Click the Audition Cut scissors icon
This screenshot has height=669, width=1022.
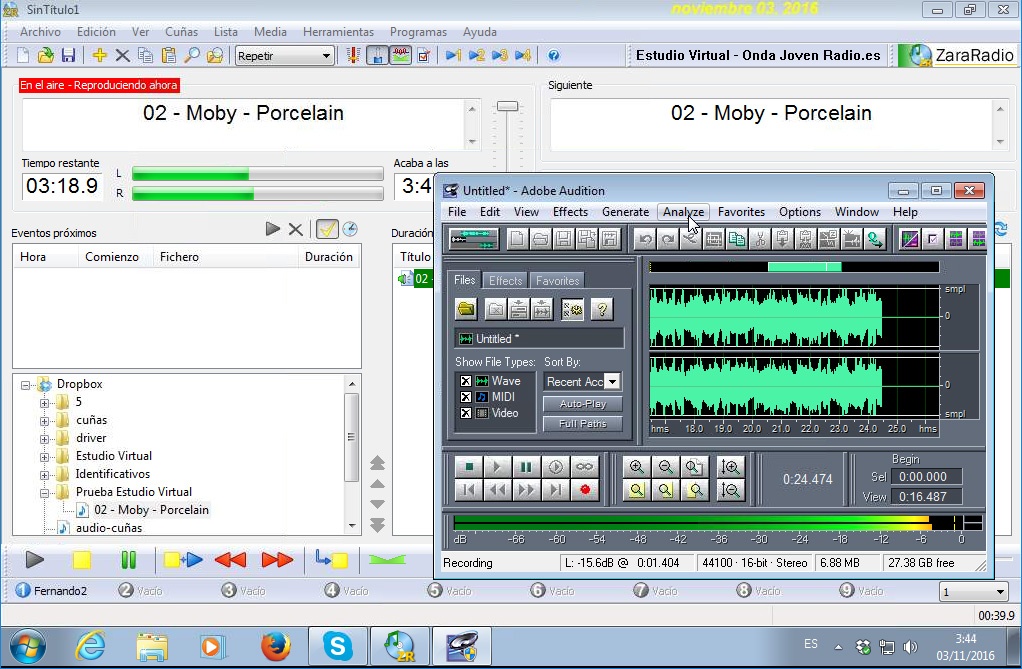coord(759,239)
